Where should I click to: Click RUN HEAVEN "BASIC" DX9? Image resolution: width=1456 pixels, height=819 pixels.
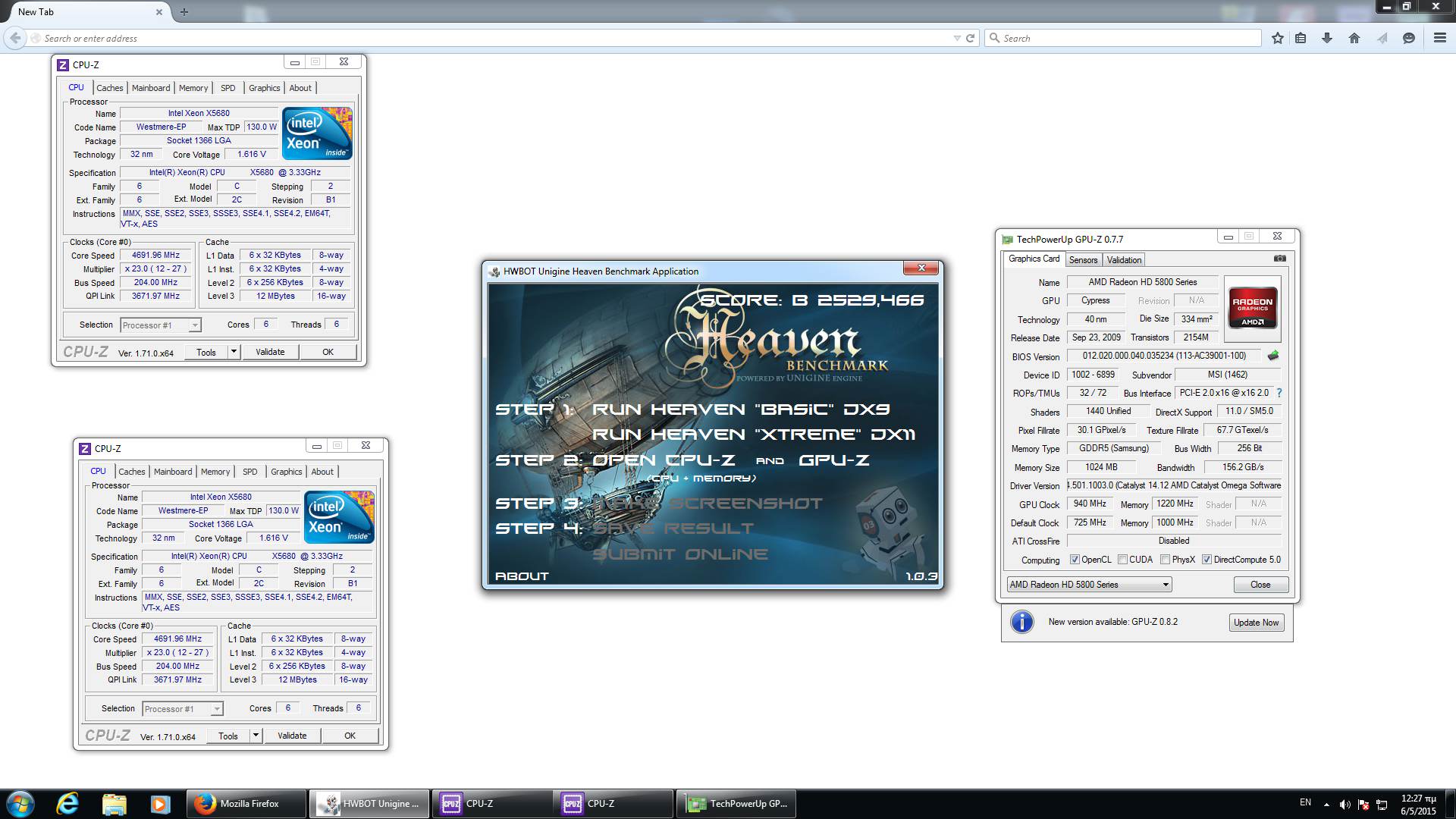pyautogui.click(x=741, y=409)
